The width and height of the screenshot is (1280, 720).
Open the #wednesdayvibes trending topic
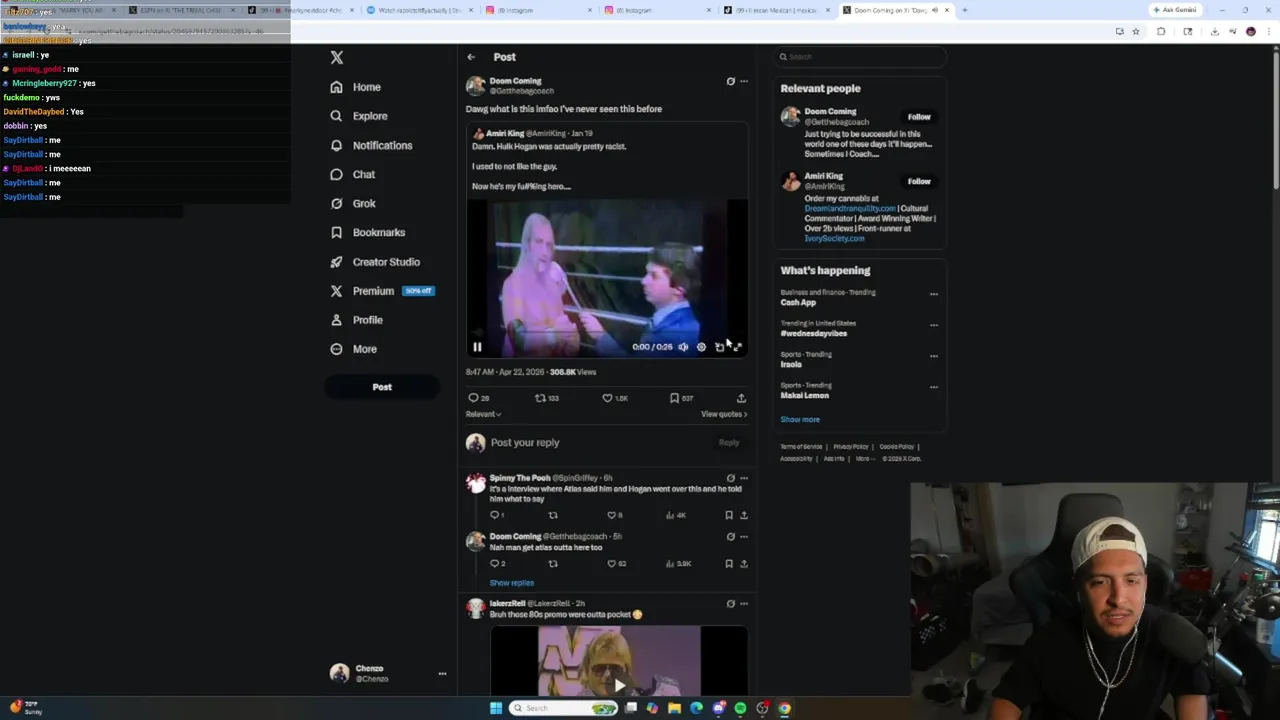(813, 333)
